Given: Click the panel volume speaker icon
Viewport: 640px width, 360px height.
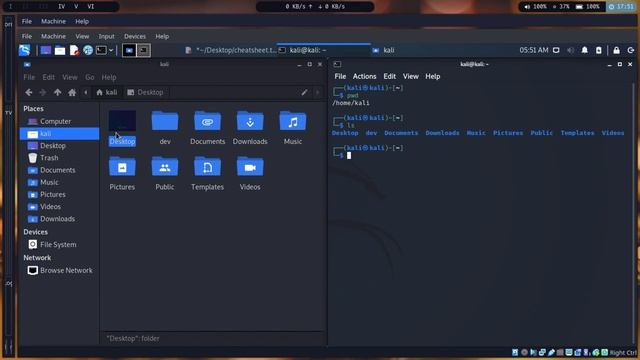Looking at the screenshot, I should point(570,50).
